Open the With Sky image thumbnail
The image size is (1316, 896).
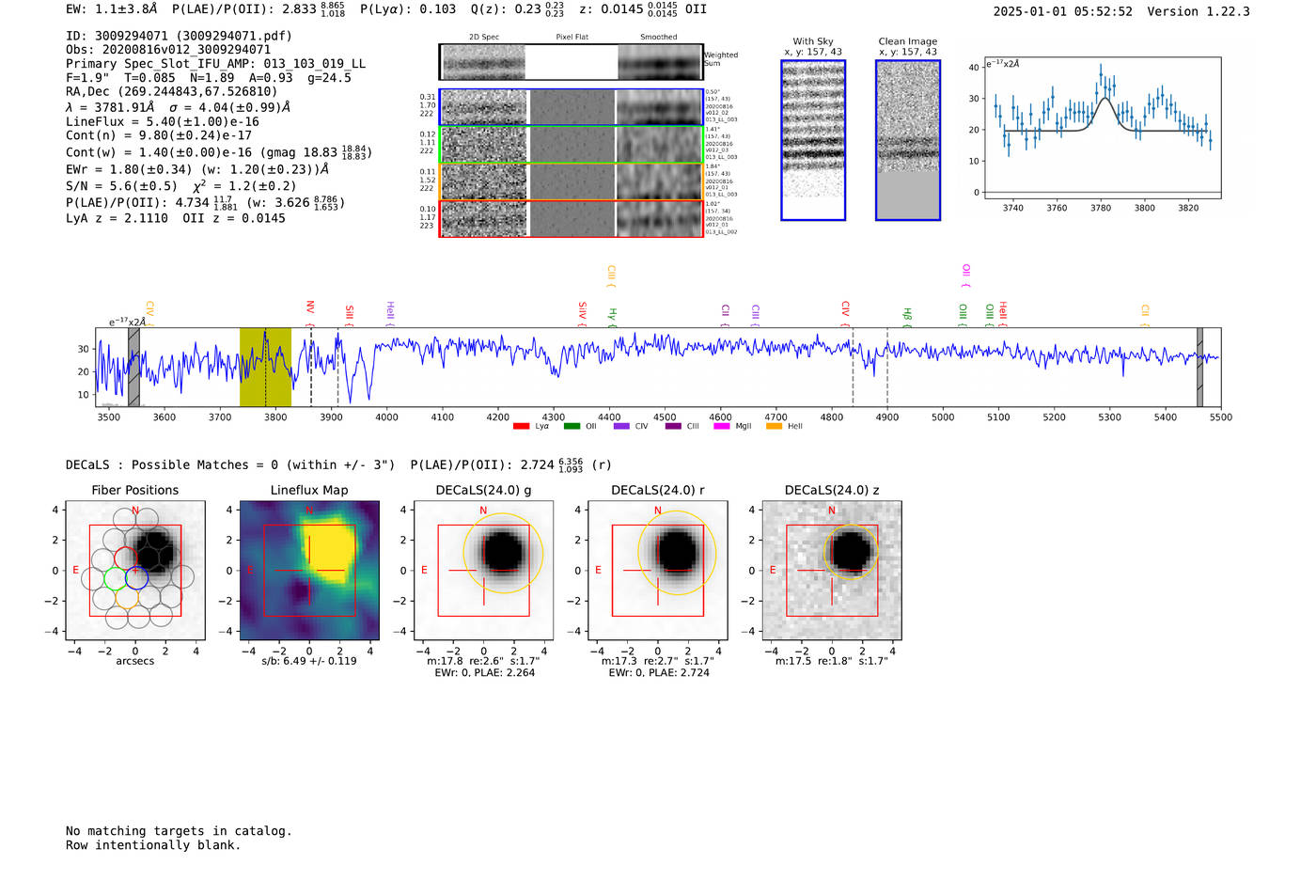[813, 140]
